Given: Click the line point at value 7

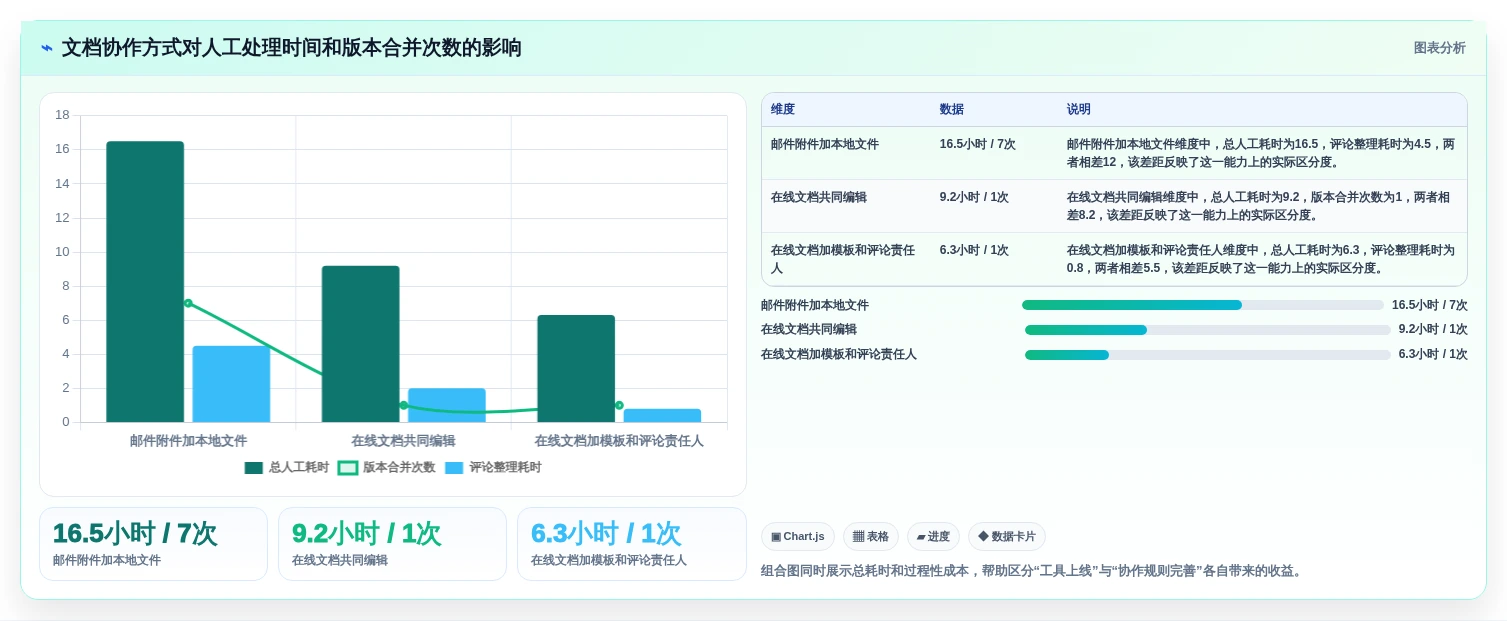Looking at the screenshot, I should 188,303.
